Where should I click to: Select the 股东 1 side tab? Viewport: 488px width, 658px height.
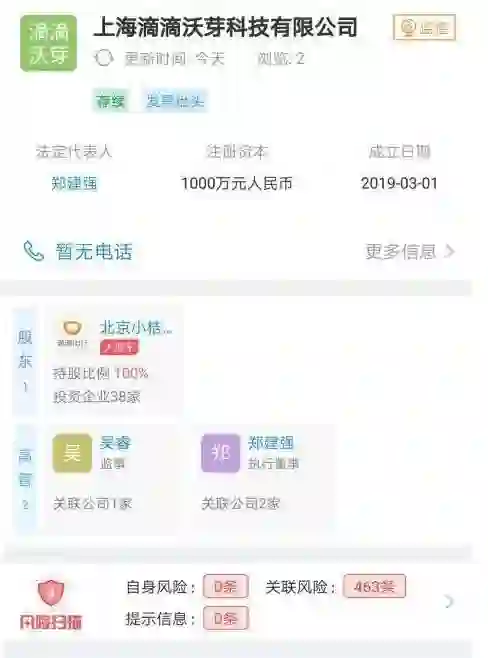tap(25, 361)
